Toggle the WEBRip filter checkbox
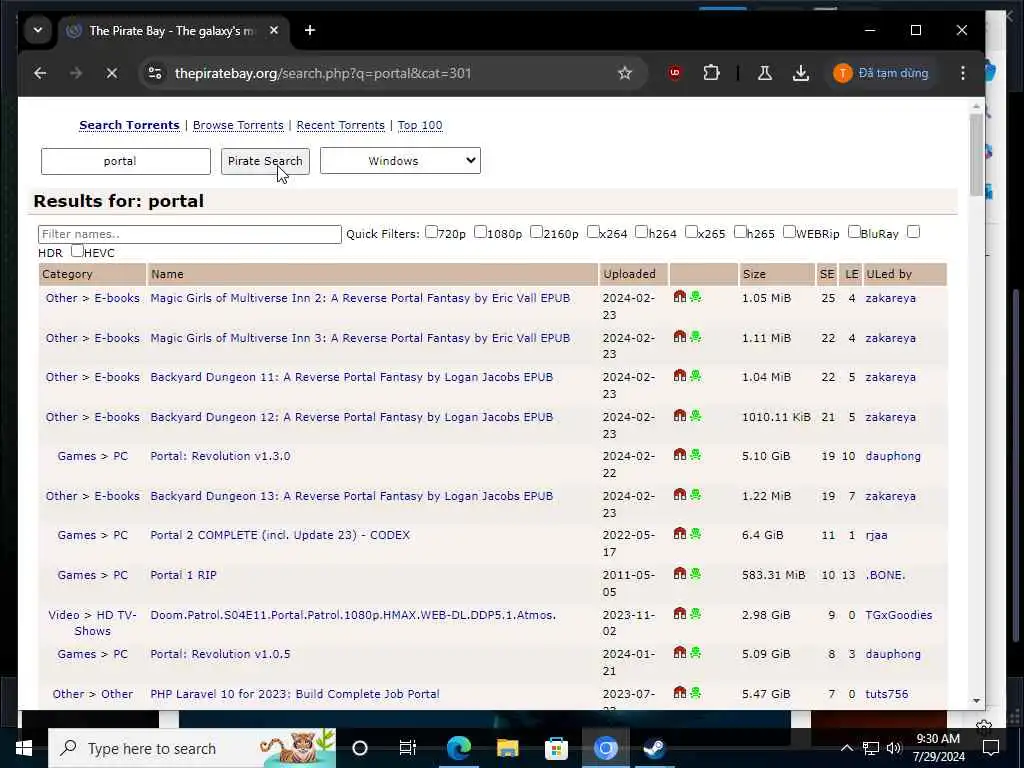Viewport: 1024px width, 768px height. coord(789,232)
